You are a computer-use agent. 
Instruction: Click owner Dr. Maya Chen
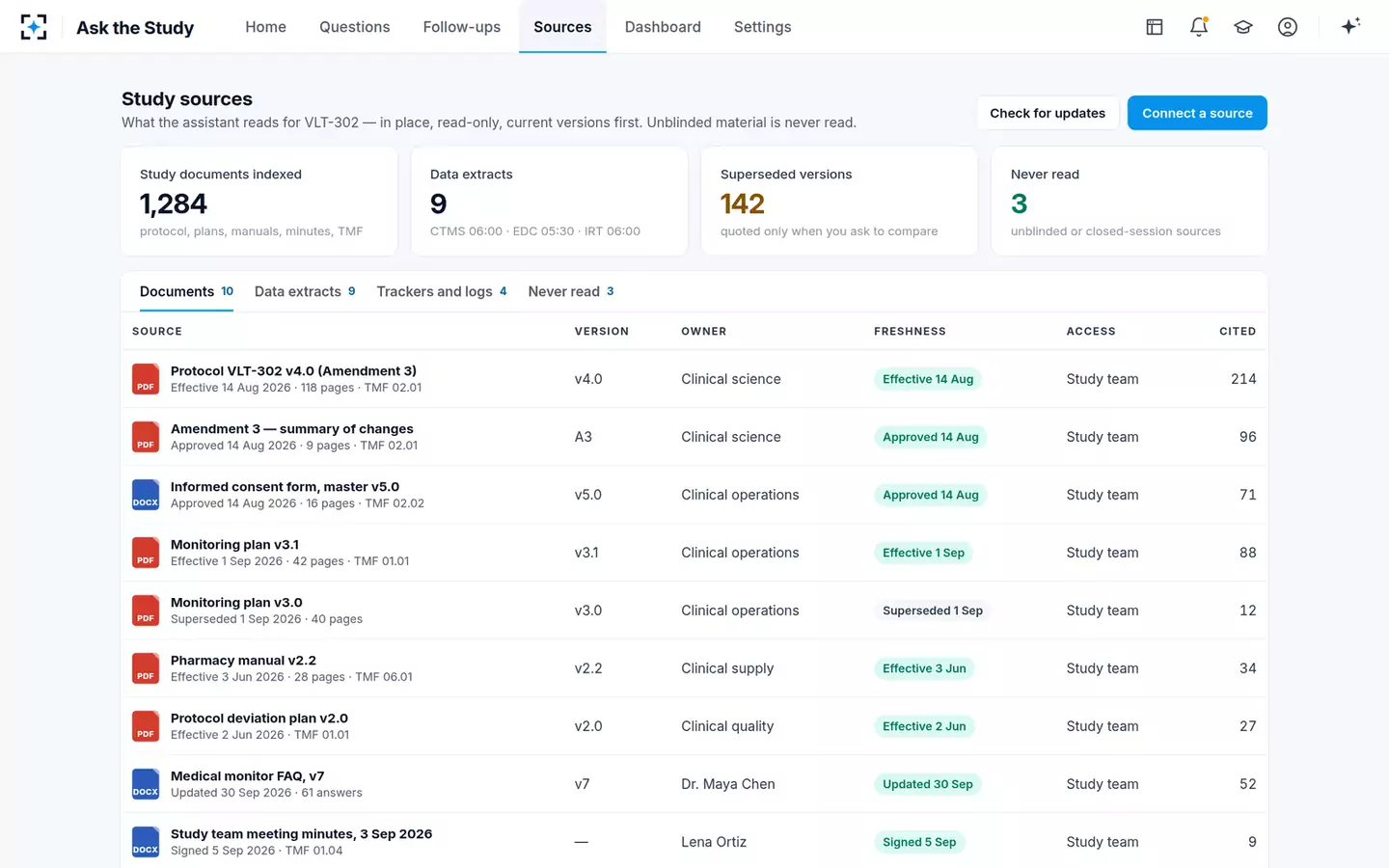coord(728,784)
